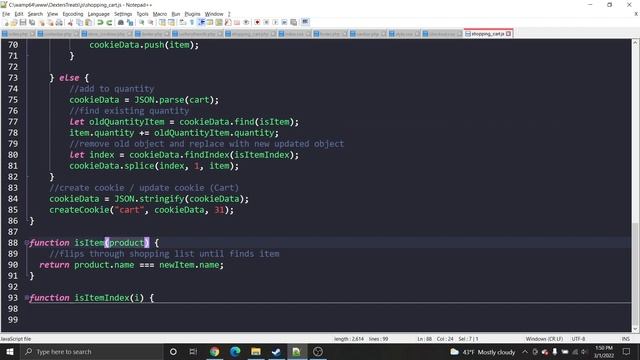Collapse the isItem function fold marker
The image size is (640, 360).
26,243
